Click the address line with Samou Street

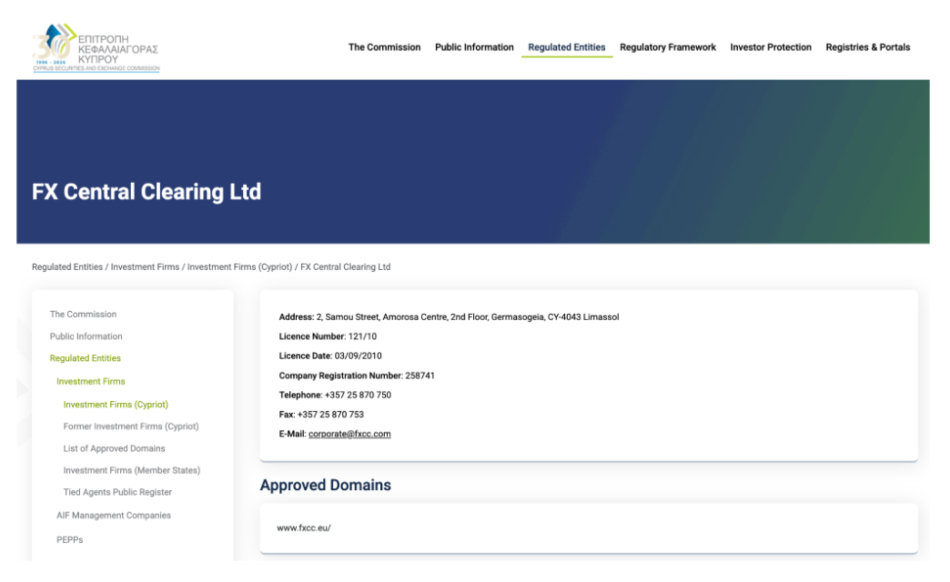click(449, 317)
